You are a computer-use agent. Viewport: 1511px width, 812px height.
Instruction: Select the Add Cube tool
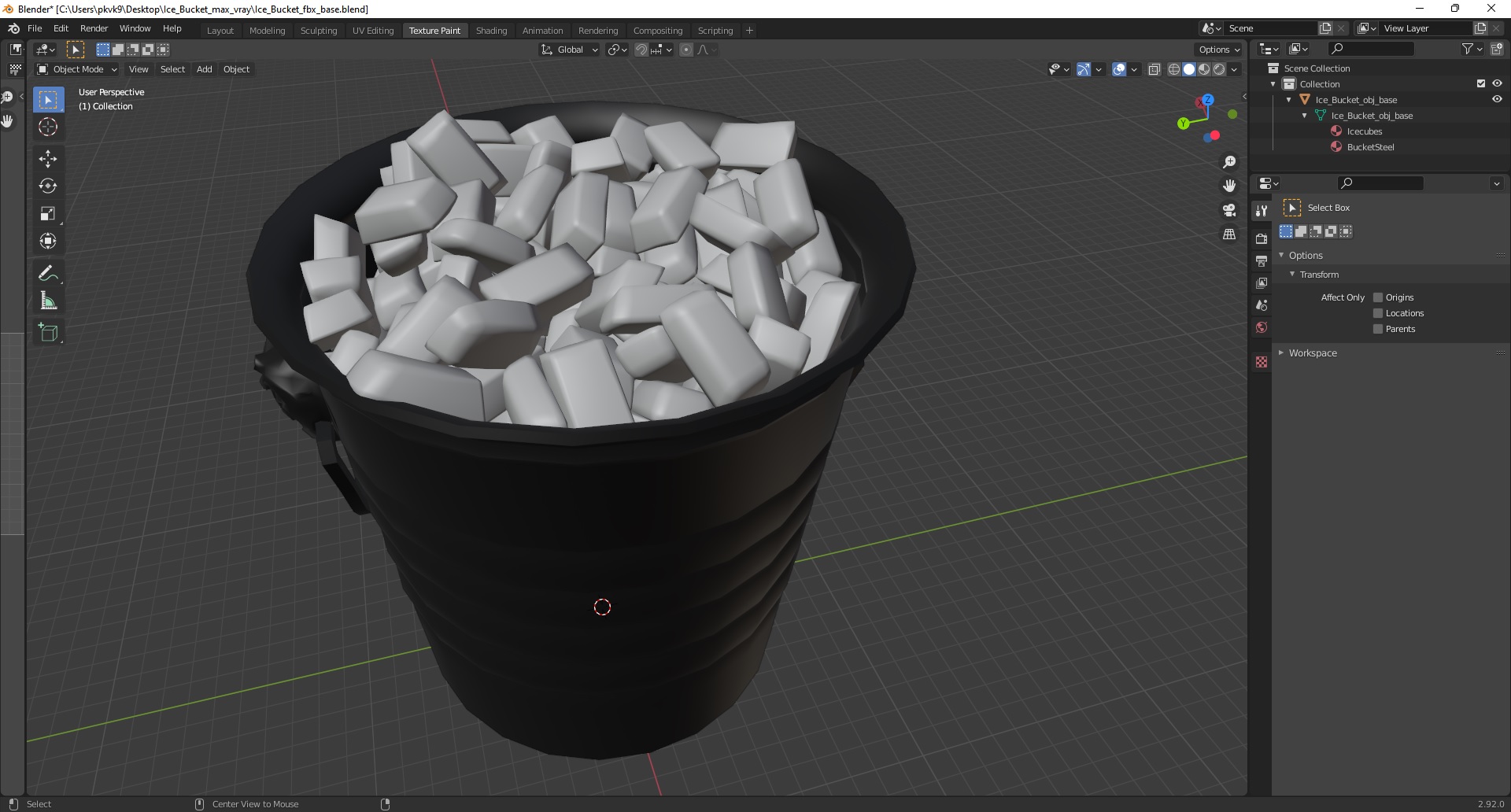click(x=48, y=333)
